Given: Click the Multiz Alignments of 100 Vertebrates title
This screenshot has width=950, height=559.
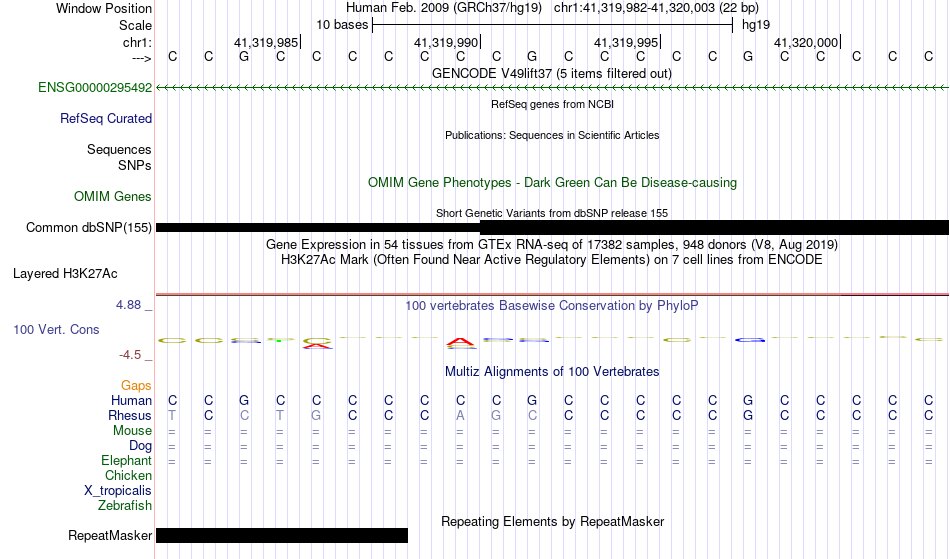Looking at the screenshot, I should click(x=552, y=371).
